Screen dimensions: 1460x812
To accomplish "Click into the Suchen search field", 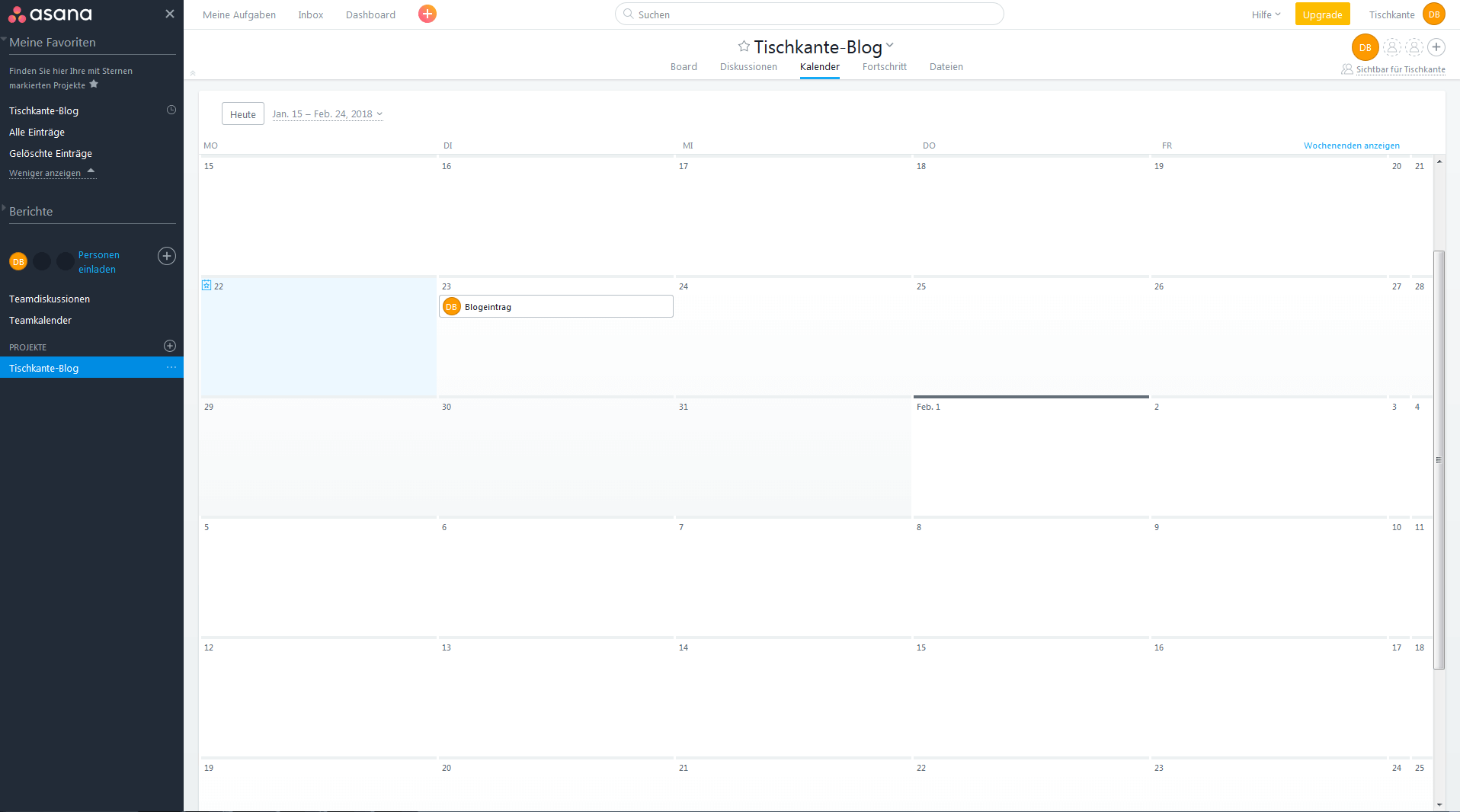I will tap(809, 14).
